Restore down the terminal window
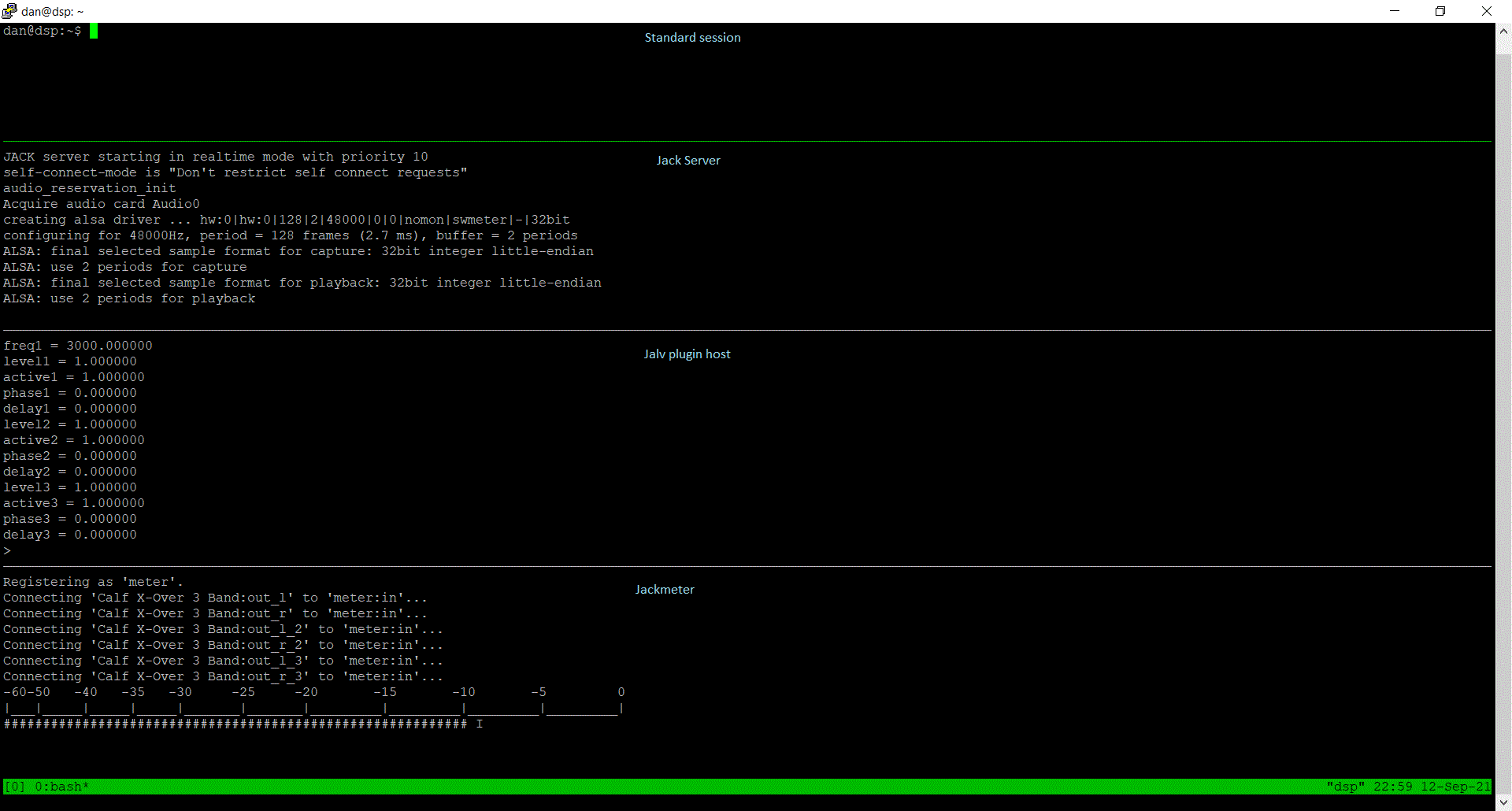Image resolution: width=1512 pixels, height=811 pixels. [x=1440, y=11]
